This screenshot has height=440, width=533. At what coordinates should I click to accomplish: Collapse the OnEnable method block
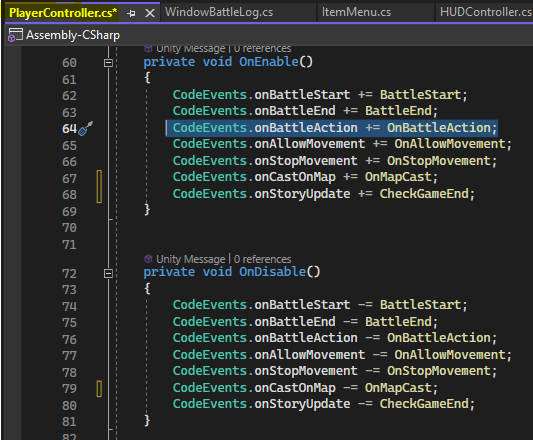(x=108, y=63)
